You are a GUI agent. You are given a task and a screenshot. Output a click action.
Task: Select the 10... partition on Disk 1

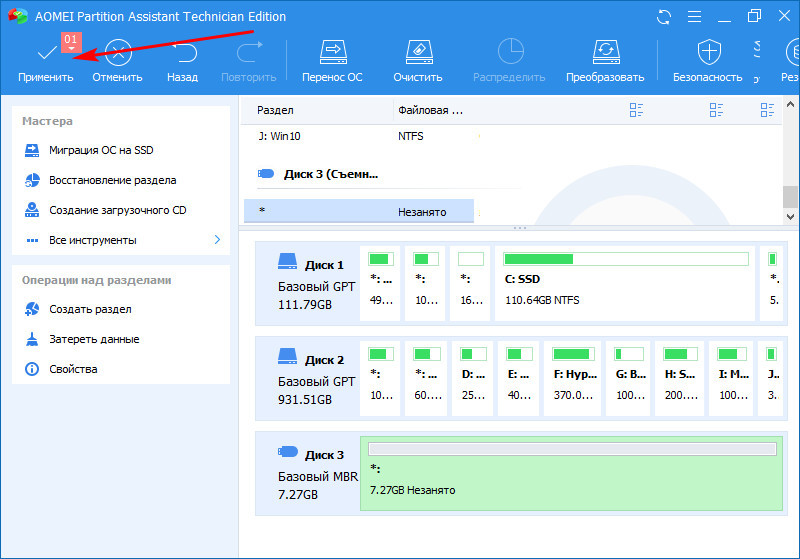(x=425, y=284)
